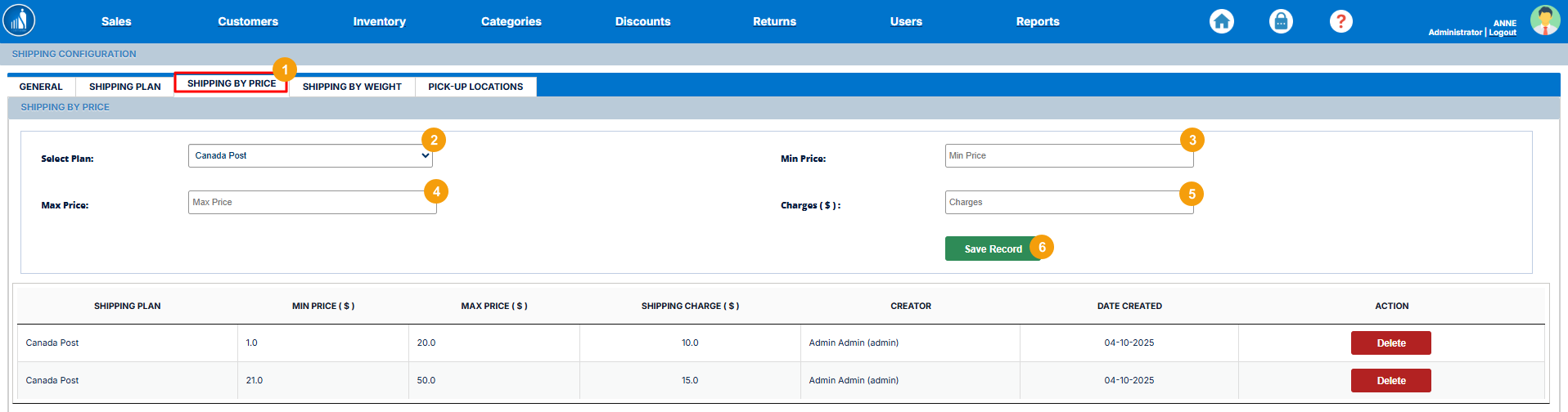Viewport: 1568px width, 412px height.
Task: Open the Reports menu
Action: click(x=1037, y=21)
